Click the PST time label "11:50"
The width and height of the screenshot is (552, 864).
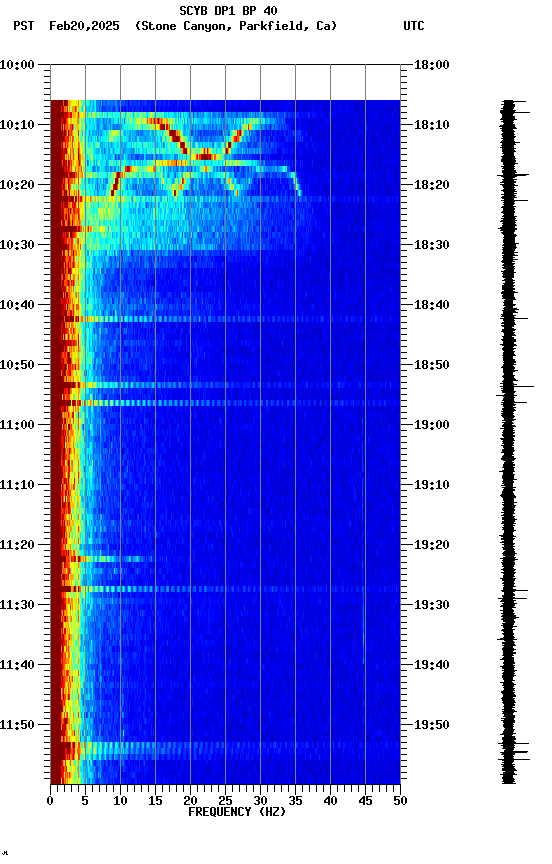point(17,726)
